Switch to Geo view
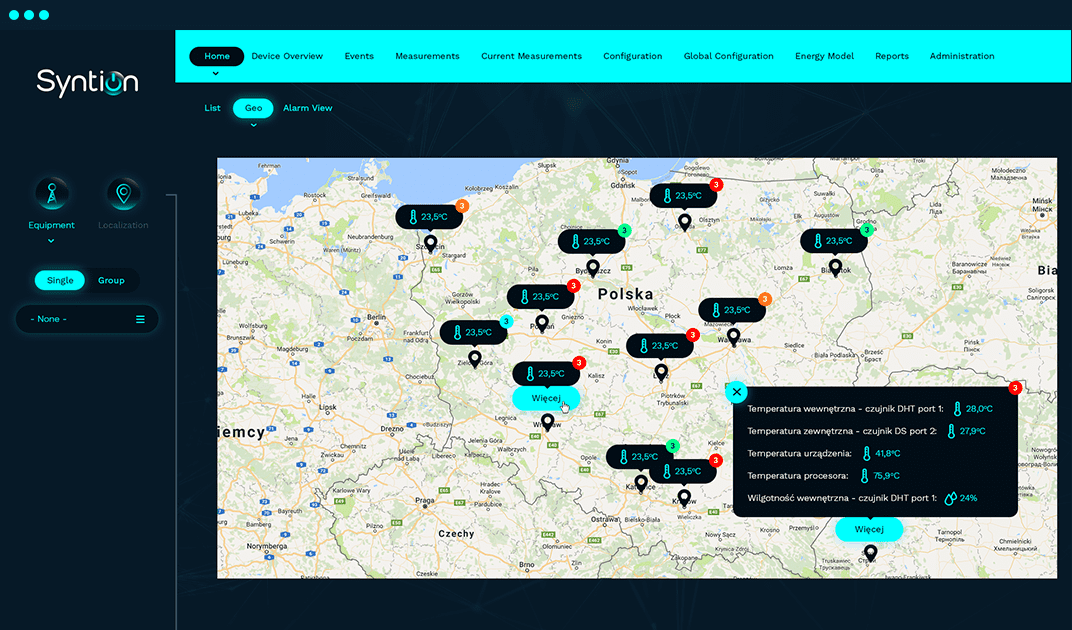The image size is (1072, 630). tap(253, 108)
